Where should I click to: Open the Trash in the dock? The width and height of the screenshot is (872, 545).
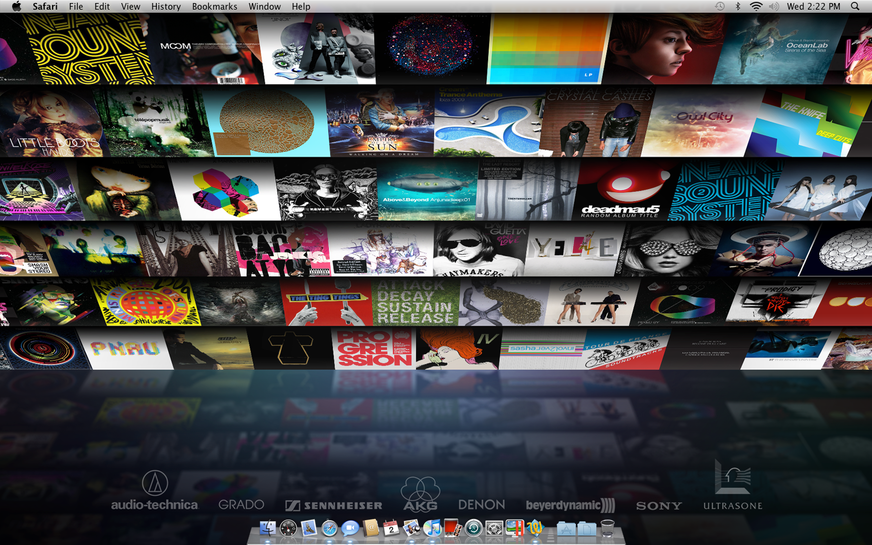point(607,528)
